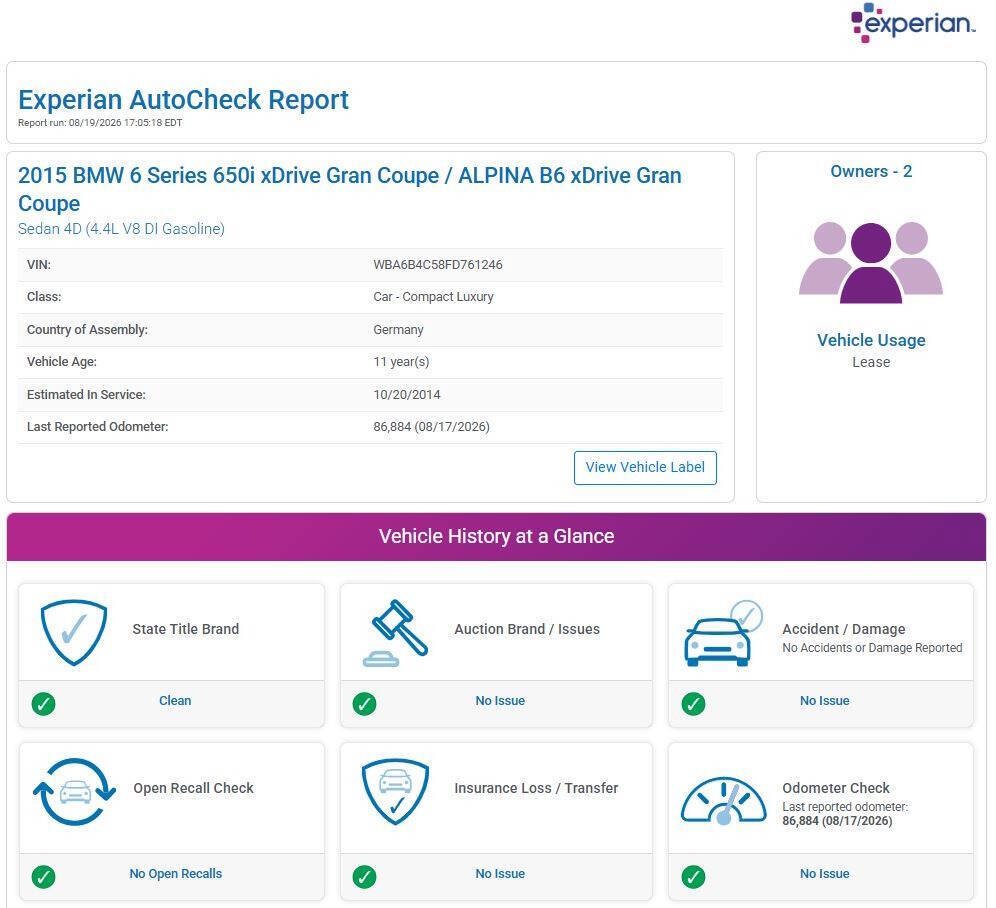Click the Odometer Check gauge icon
Image resolution: width=996 pixels, height=908 pixels.
723,800
